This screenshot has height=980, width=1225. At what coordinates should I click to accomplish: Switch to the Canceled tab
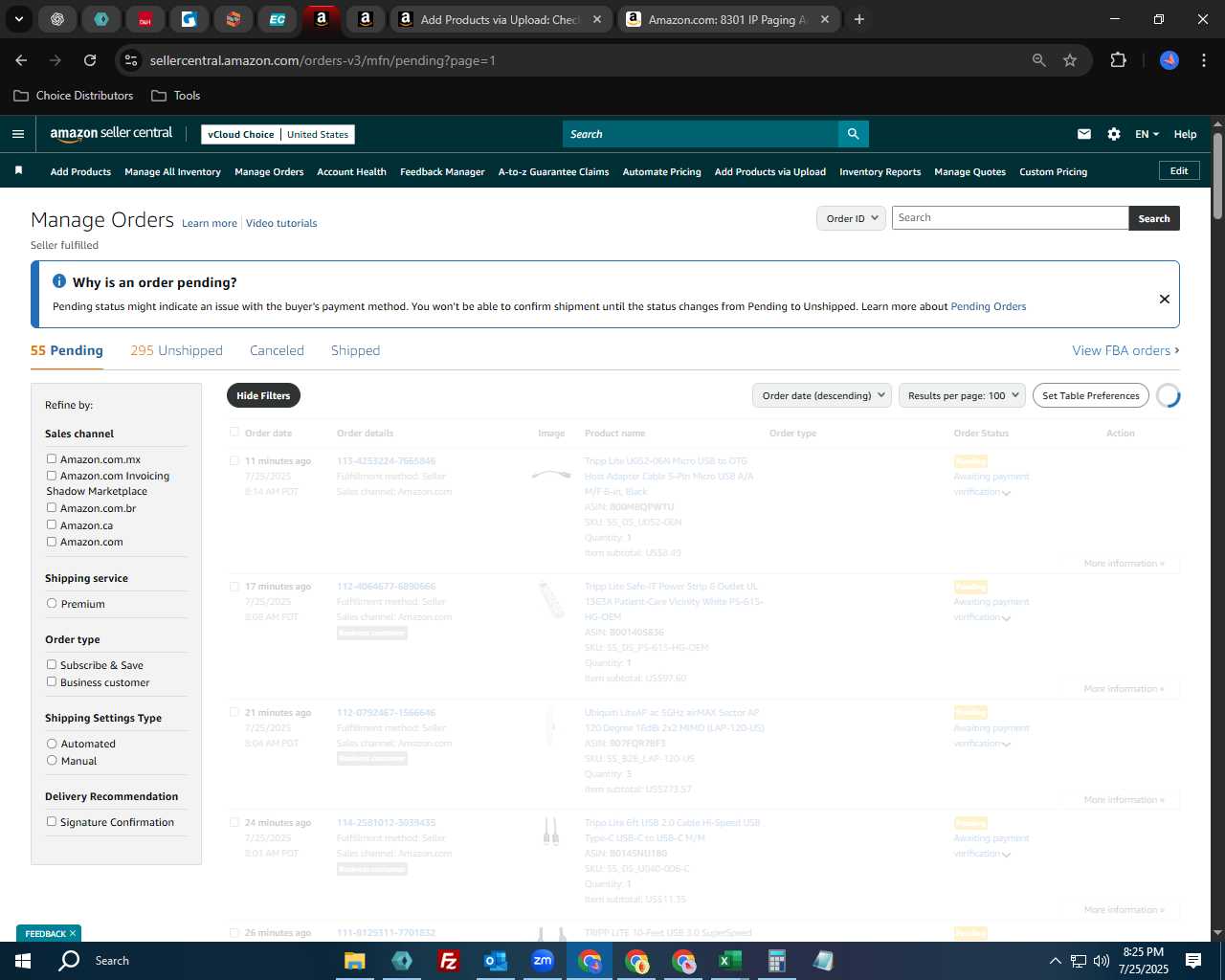(x=277, y=350)
